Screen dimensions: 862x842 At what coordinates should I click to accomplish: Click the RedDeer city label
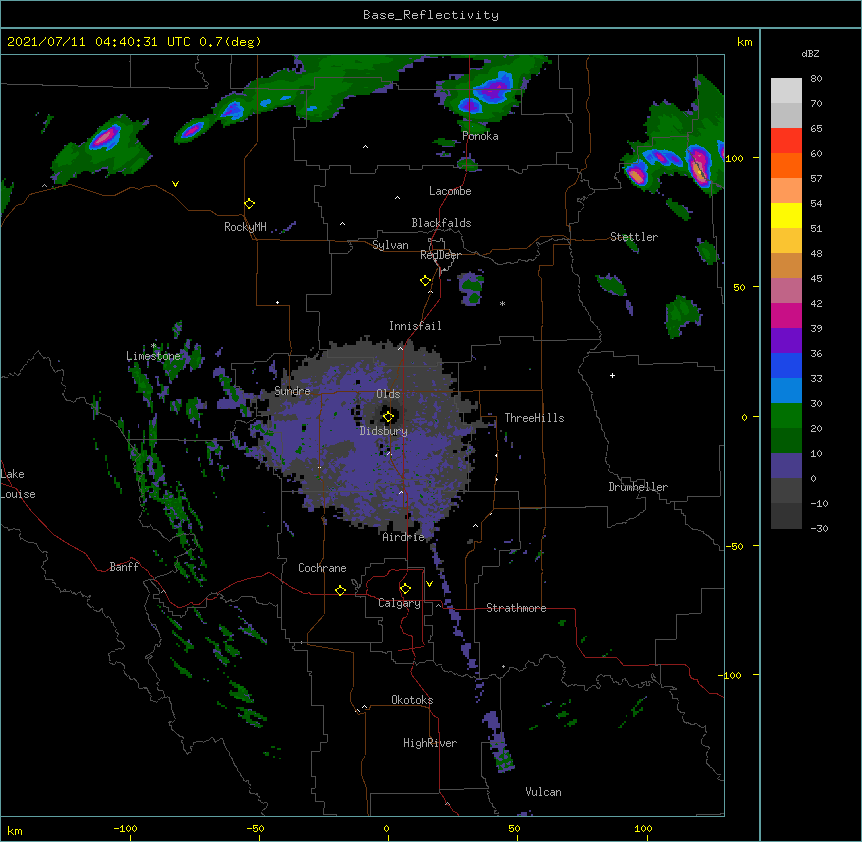pyautogui.click(x=440, y=255)
